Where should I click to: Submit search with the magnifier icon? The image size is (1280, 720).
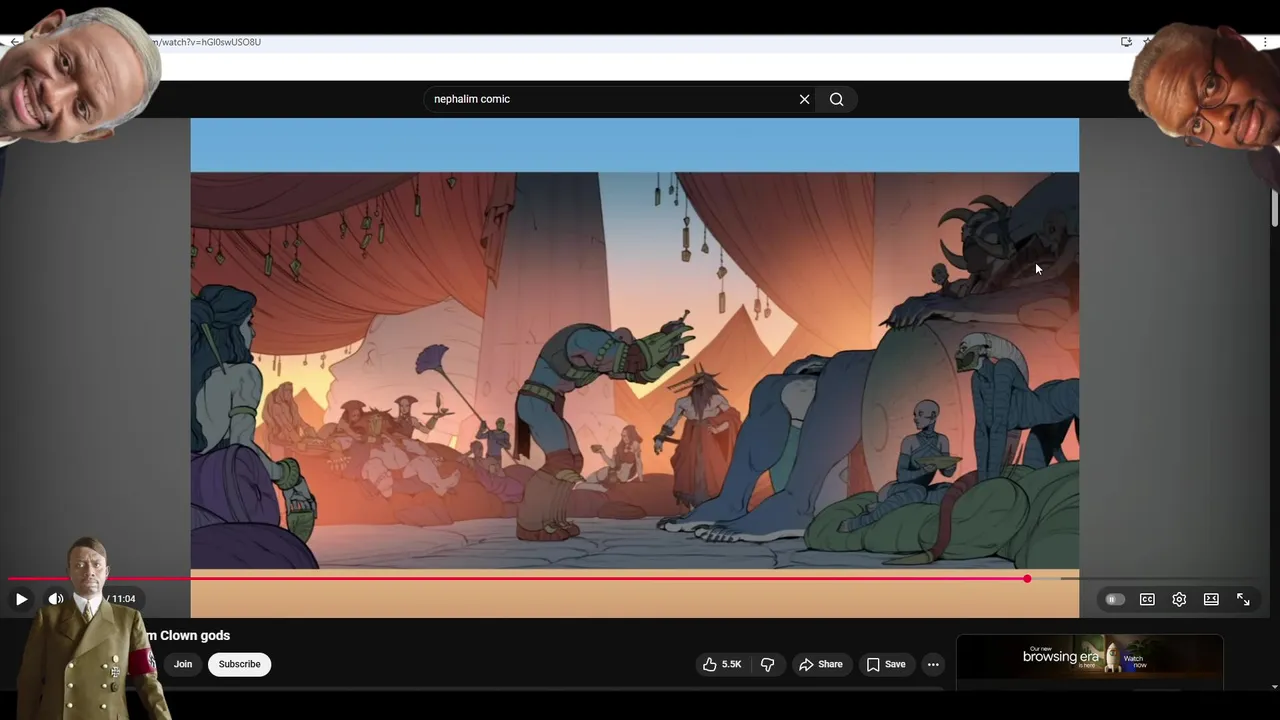(837, 99)
